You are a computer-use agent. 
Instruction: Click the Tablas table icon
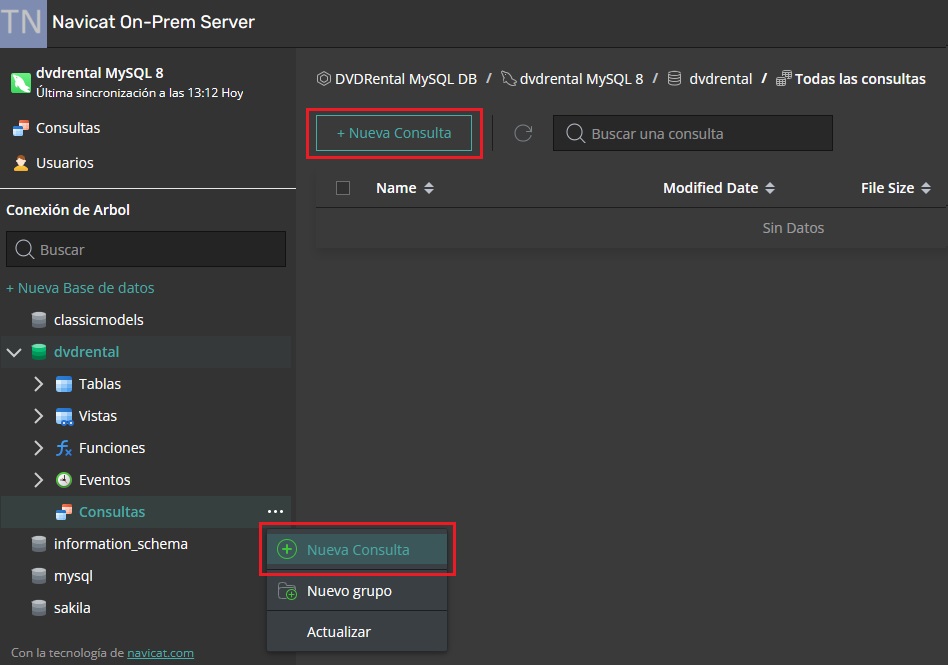(x=63, y=384)
